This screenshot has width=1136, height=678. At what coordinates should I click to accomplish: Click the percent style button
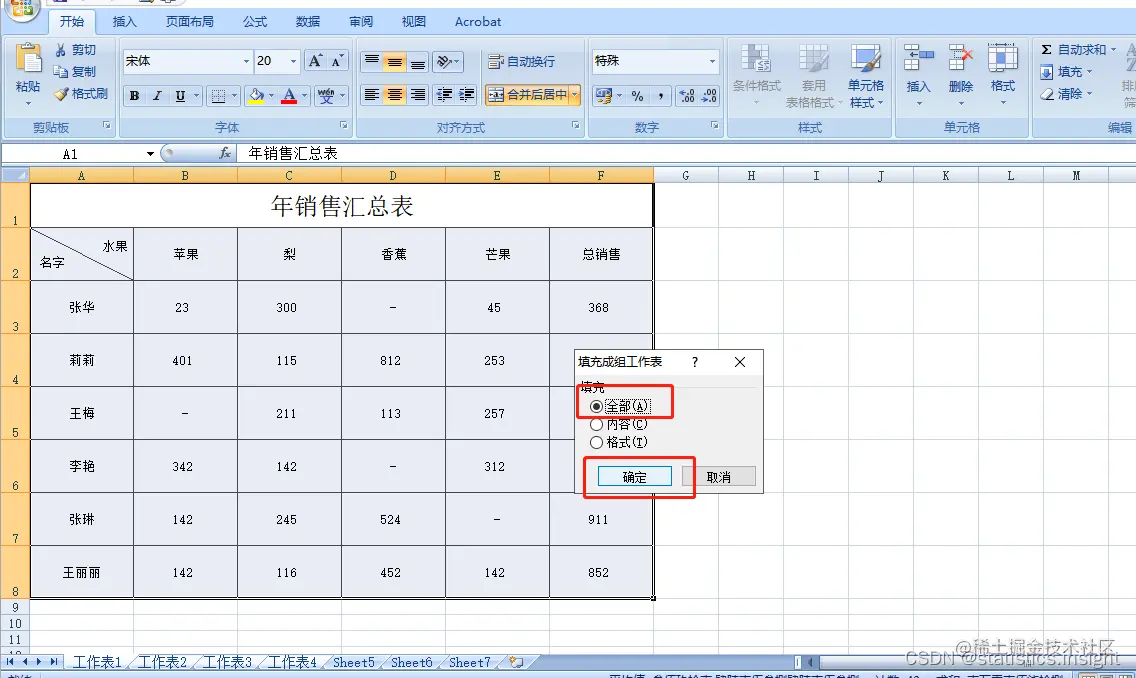(638, 96)
